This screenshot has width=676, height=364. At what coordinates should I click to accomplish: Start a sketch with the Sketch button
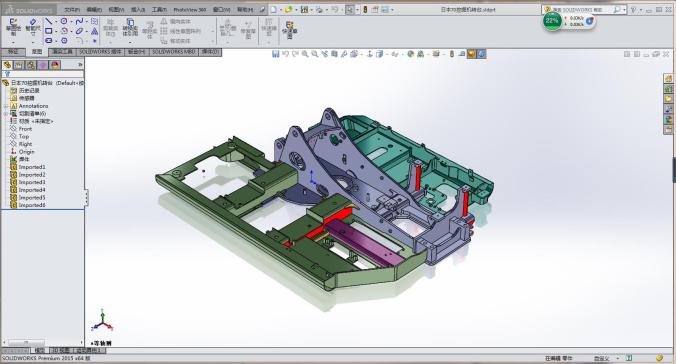(x=13, y=27)
